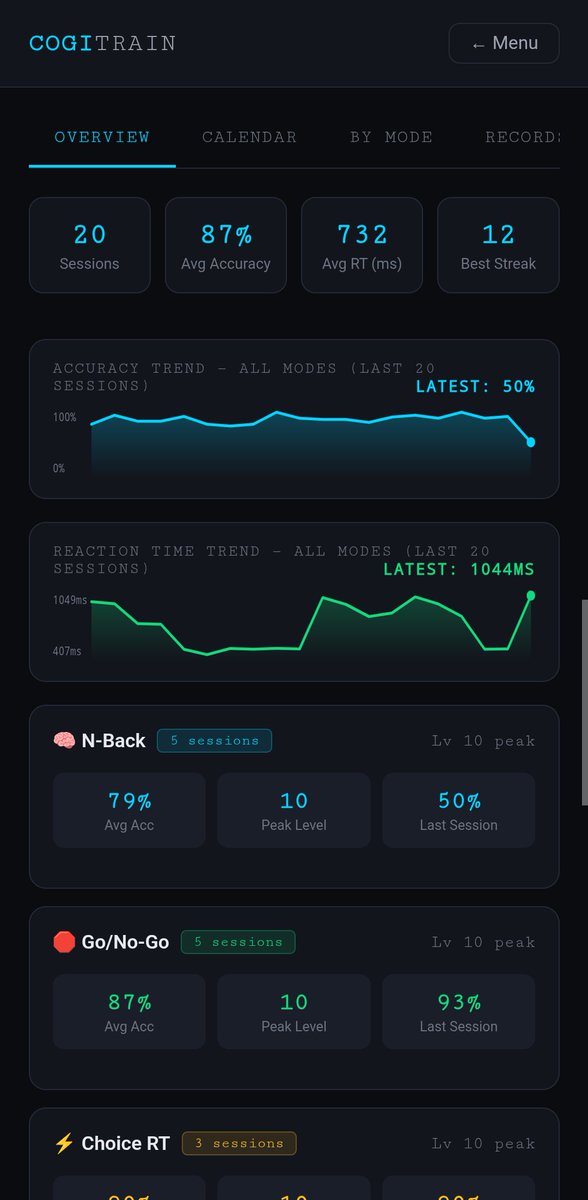Click the 407ms axis label
This screenshot has width=588, height=1200.
[x=68, y=651]
